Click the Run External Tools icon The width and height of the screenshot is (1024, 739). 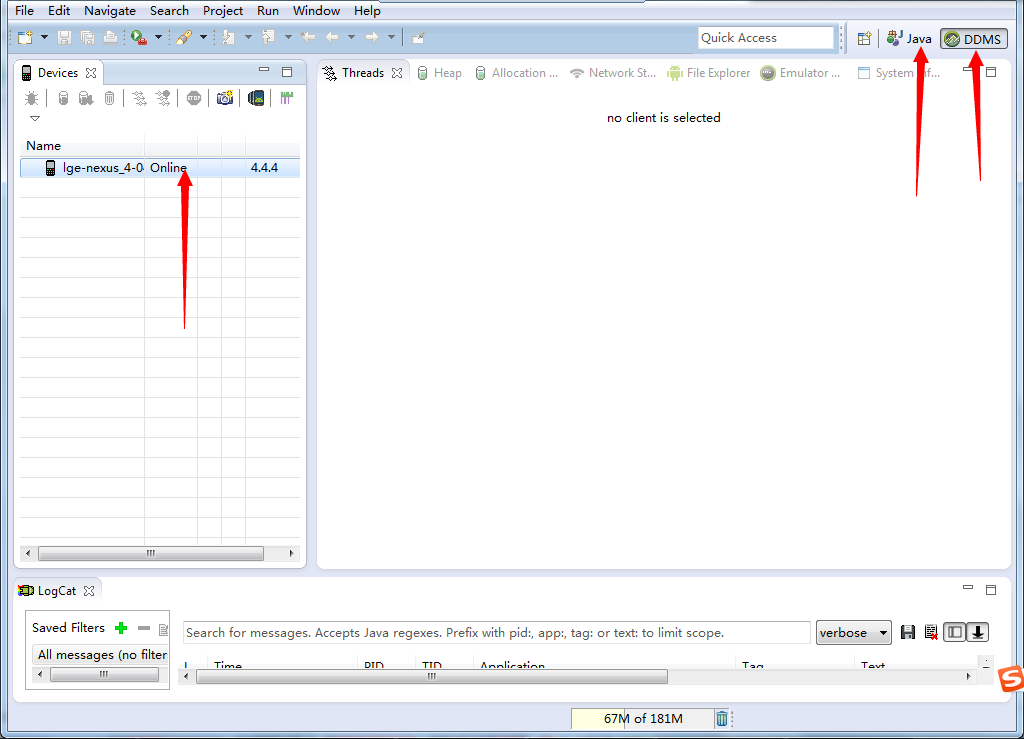pyautogui.click(x=138, y=38)
